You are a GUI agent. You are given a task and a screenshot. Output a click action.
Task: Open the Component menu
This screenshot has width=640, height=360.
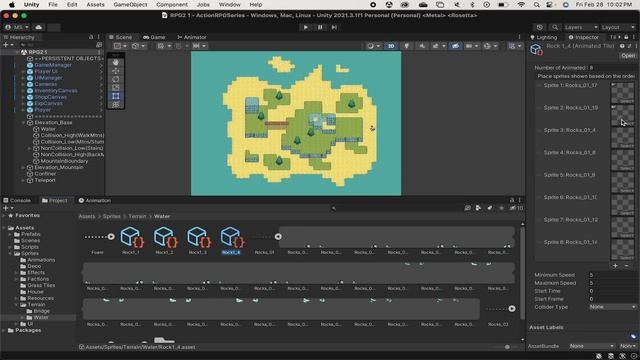pyautogui.click(x=172, y=4)
